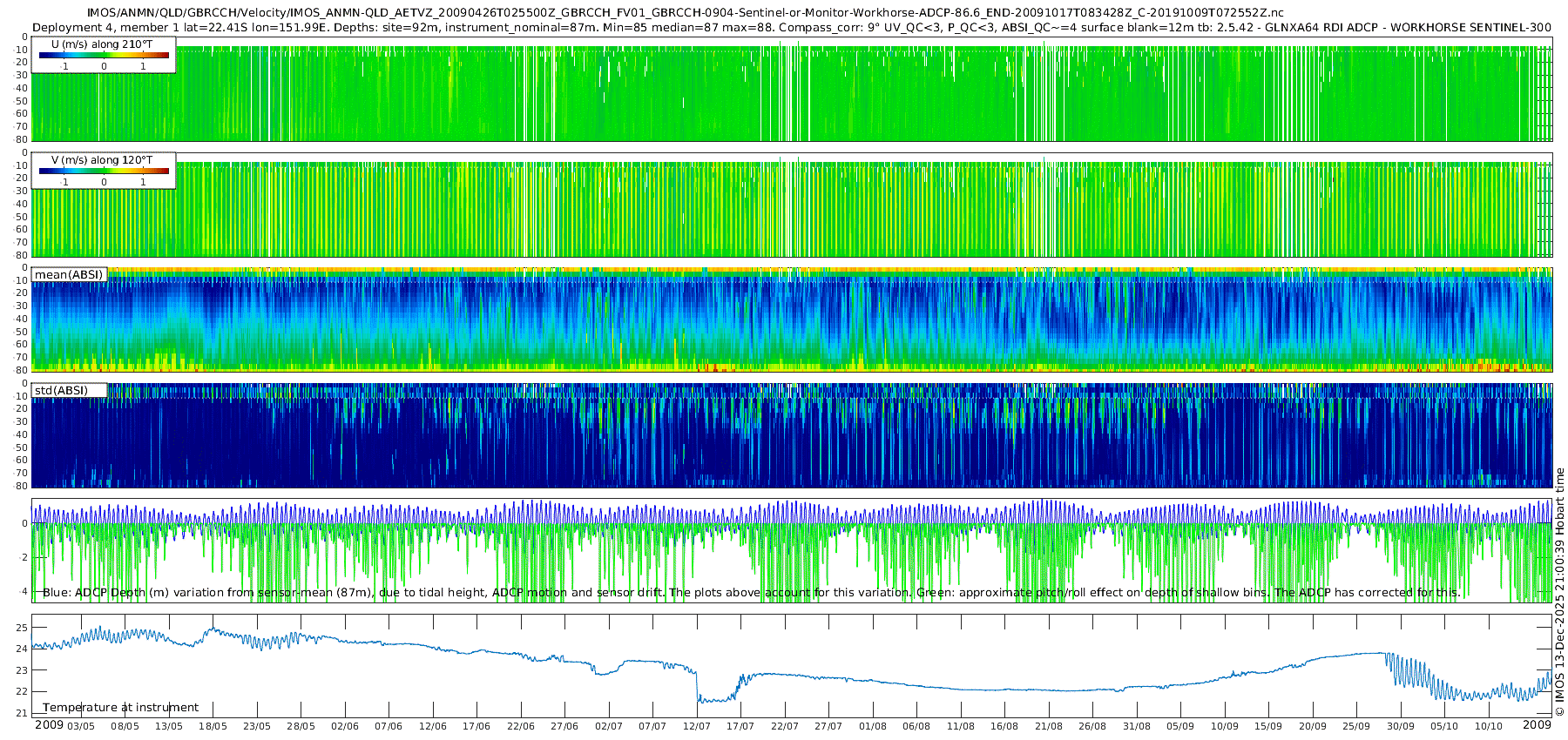Click the 10/10 date tick label
The height and width of the screenshot is (740, 1568).
tap(1488, 726)
